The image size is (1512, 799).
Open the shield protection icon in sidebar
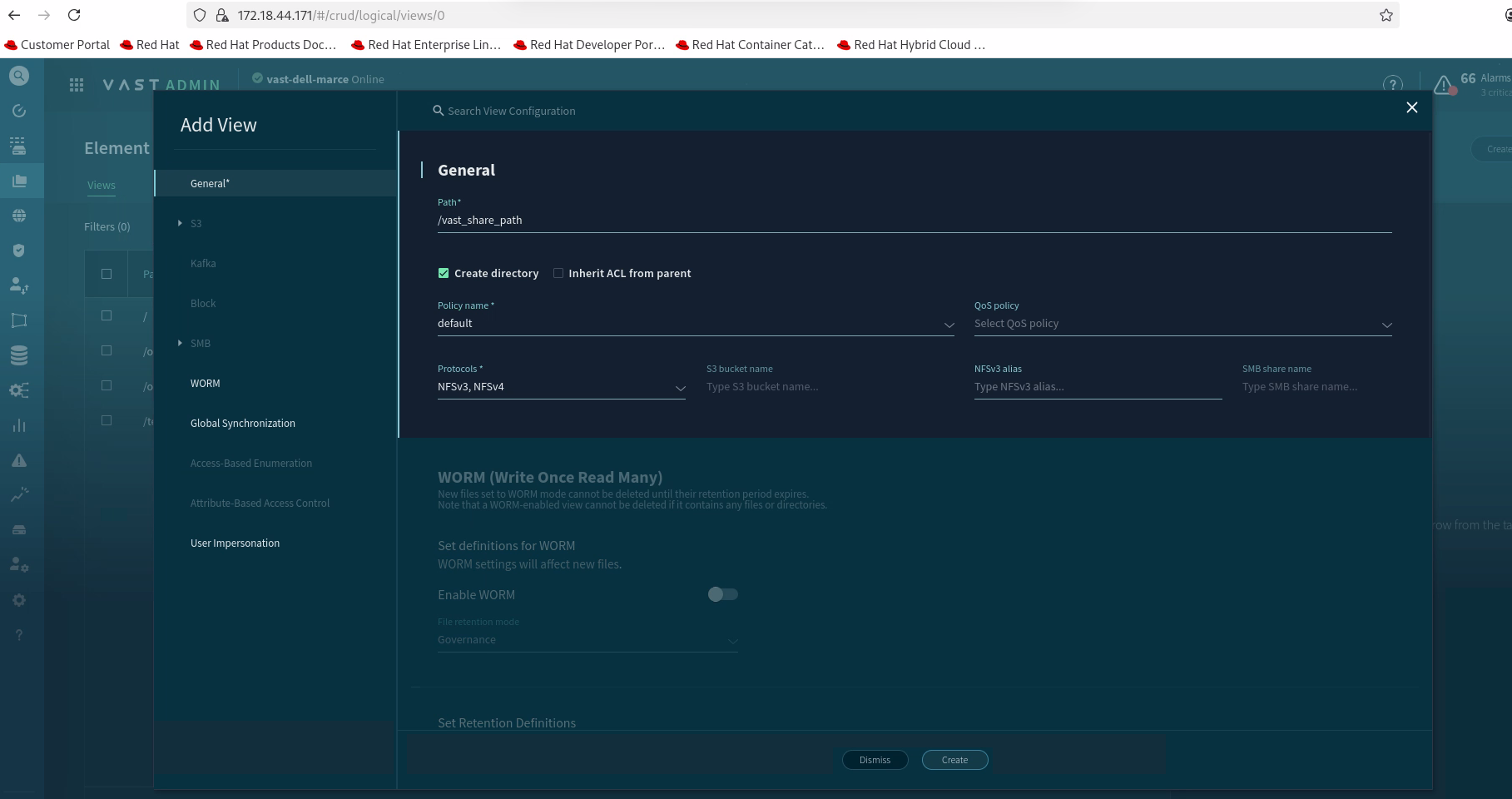point(19,251)
